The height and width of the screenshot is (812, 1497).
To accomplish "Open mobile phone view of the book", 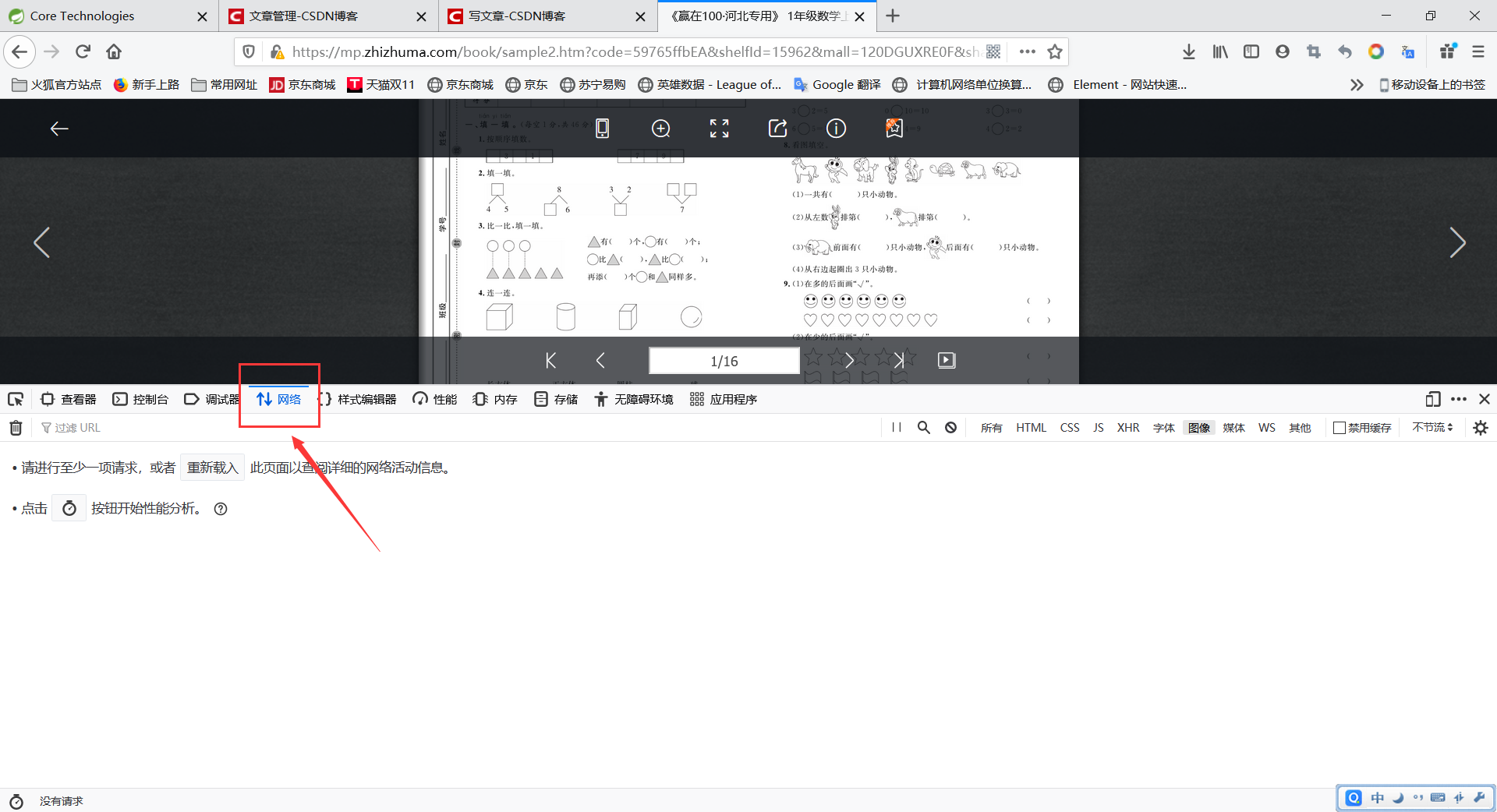I will point(602,128).
